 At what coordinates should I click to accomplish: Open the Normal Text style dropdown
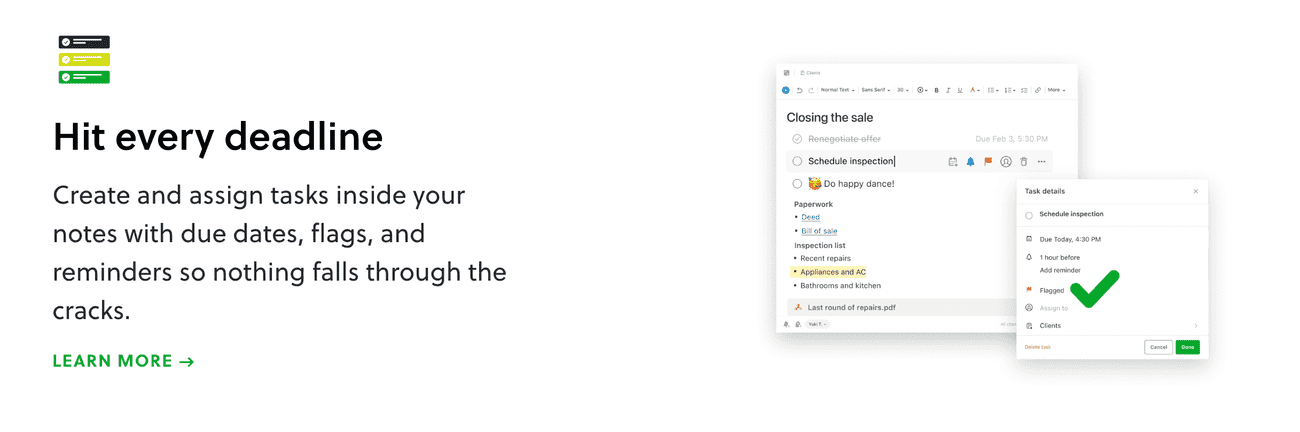click(x=838, y=90)
